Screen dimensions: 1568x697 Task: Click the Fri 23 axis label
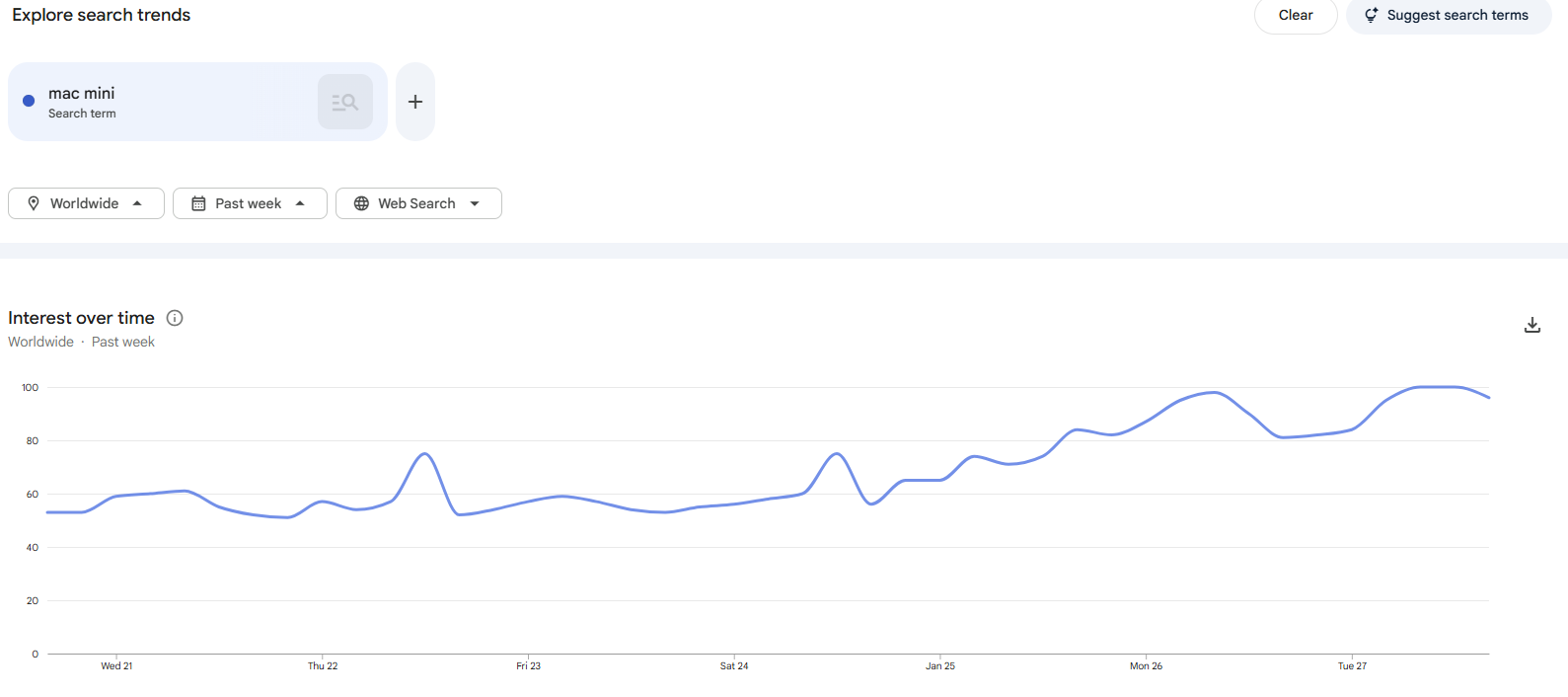point(529,666)
